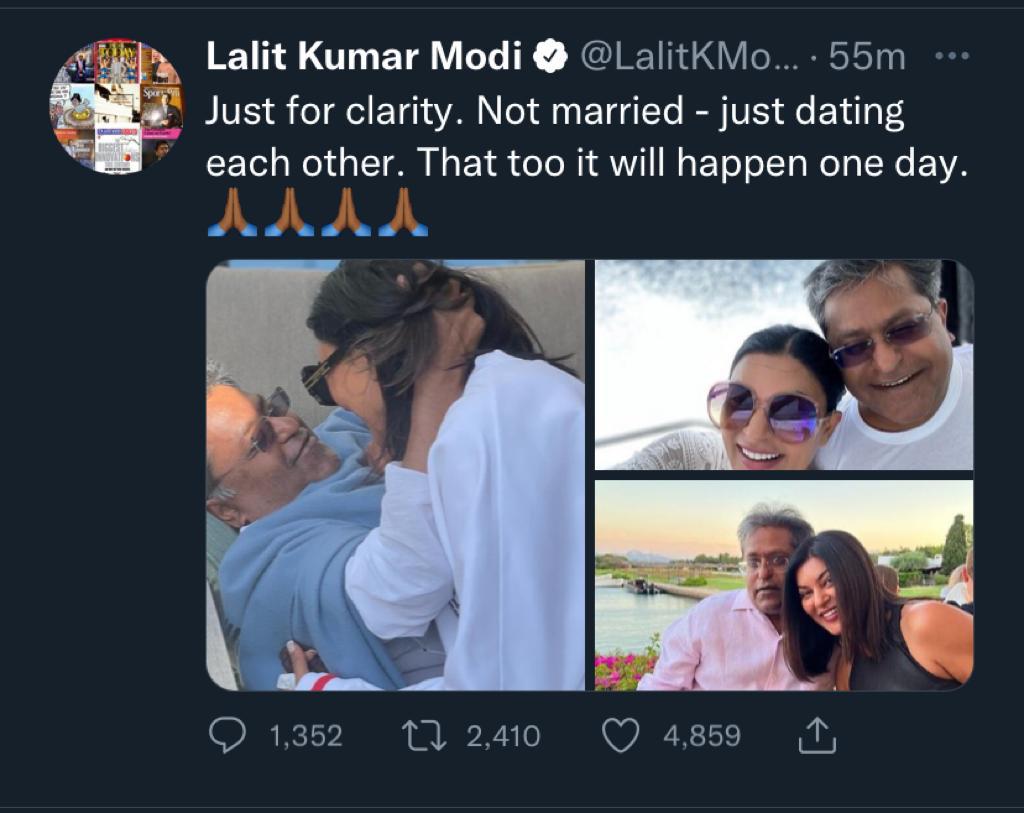Open the 55m timestamp link

tap(867, 58)
